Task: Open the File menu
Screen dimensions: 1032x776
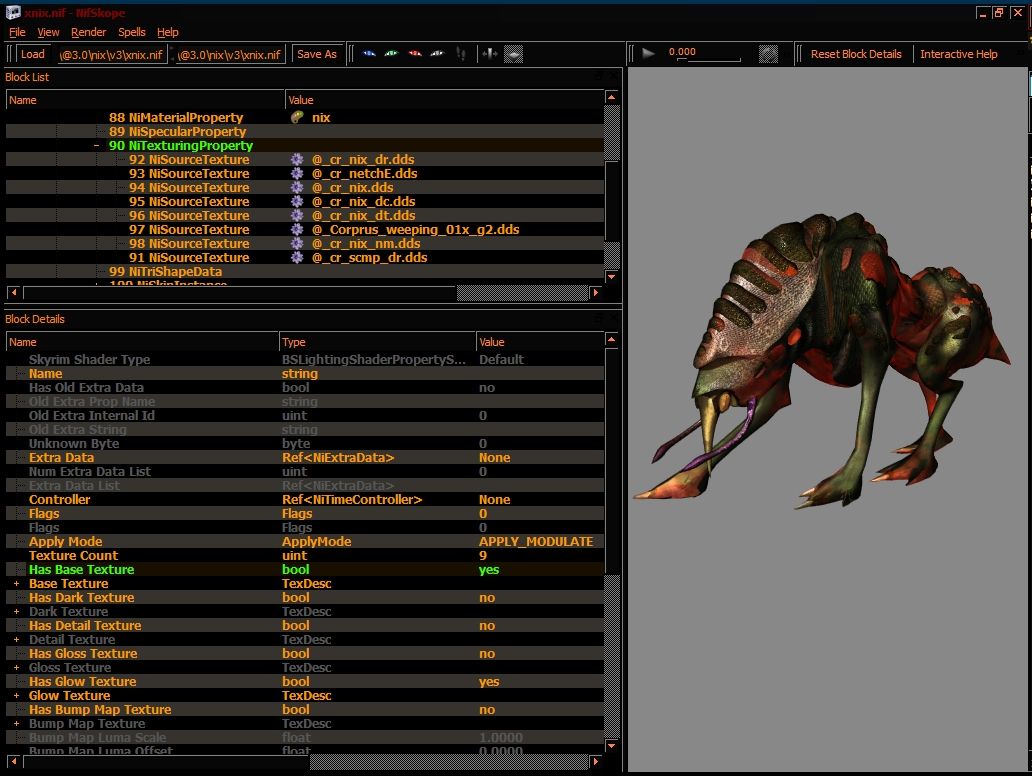Action: (17, 32)
